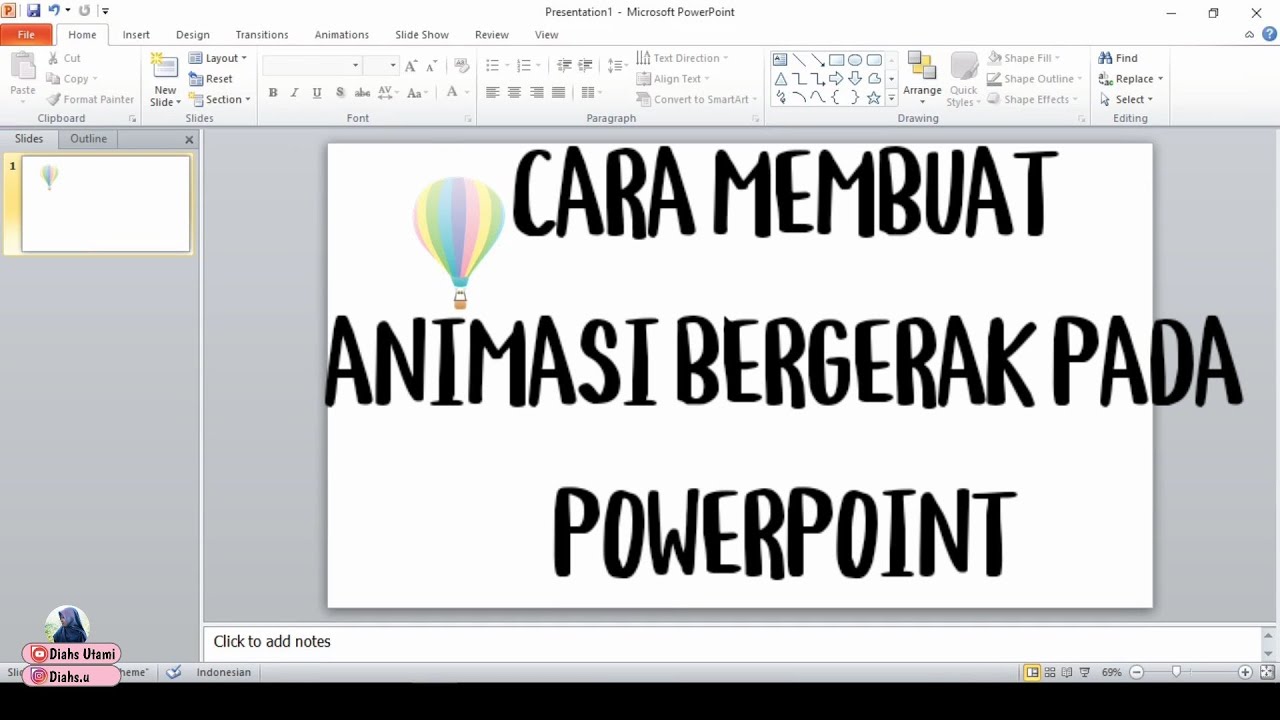Open the Arrange dropdown
This screenshot has height=720, width=1280.
922,78
